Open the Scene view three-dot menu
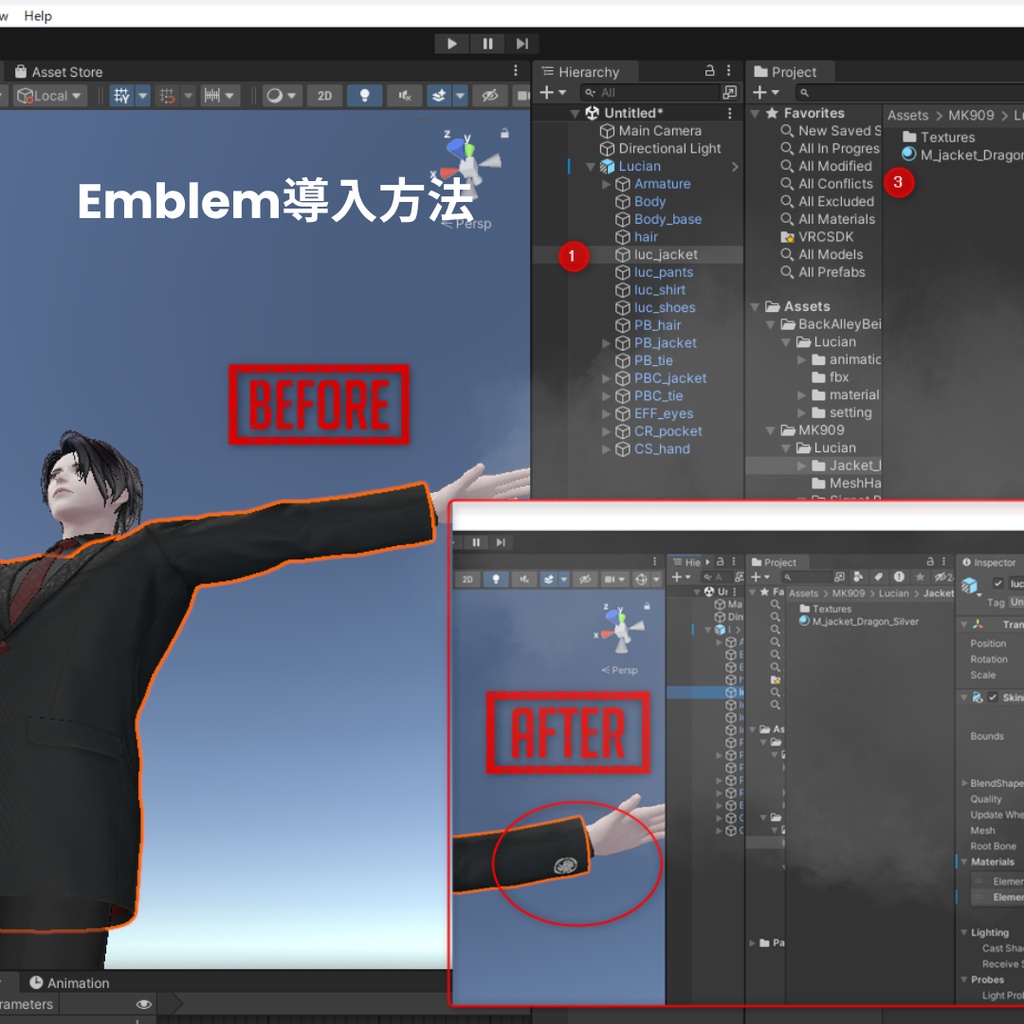 point(515,71)
